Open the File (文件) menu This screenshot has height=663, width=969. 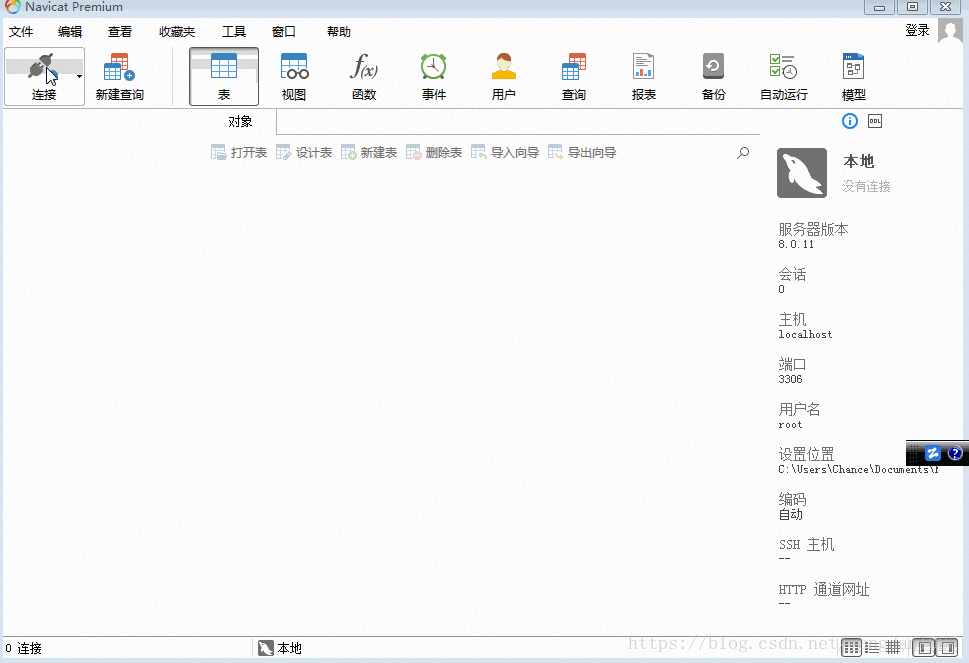pos(21,32)
